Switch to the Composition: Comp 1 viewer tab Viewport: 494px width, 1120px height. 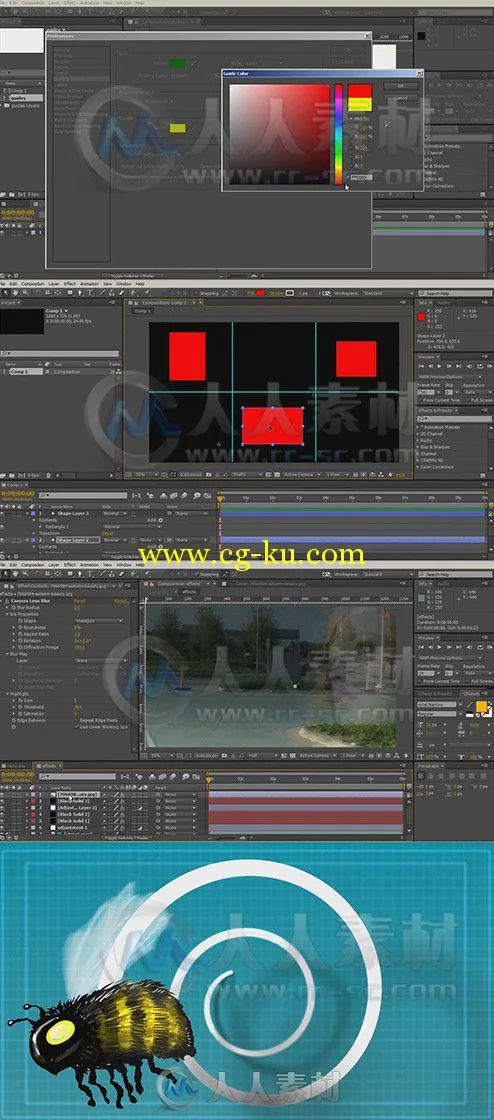[x=167, y=302]
